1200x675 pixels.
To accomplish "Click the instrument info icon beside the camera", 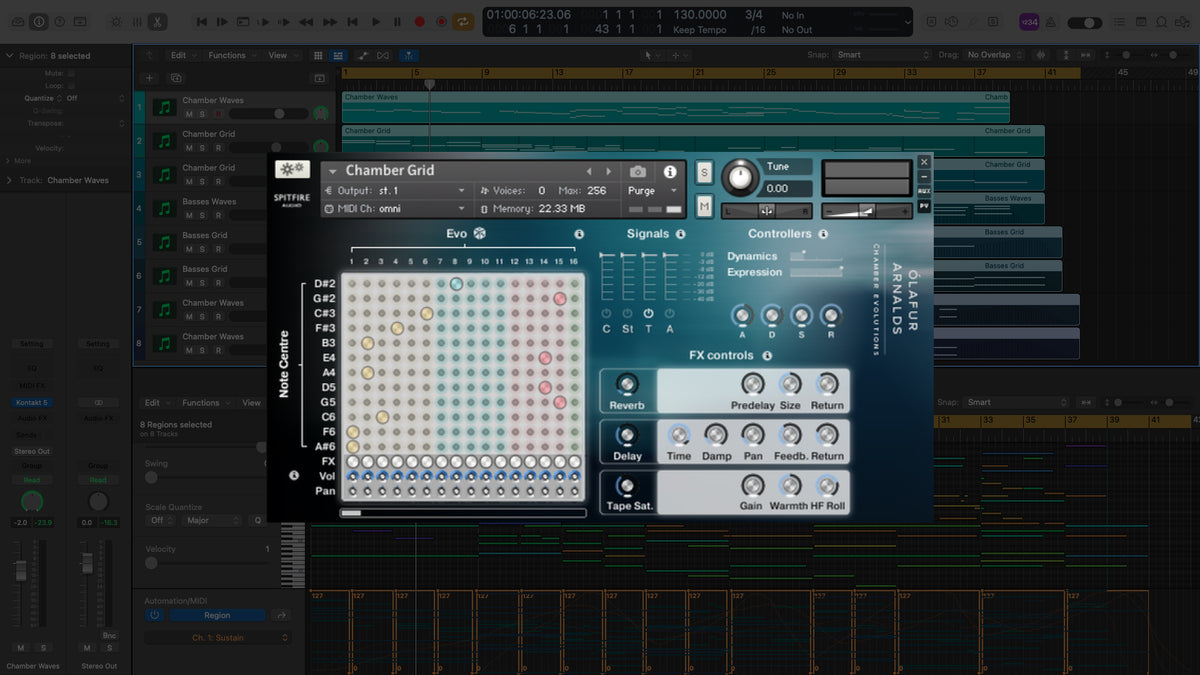I will click(670, 172).
